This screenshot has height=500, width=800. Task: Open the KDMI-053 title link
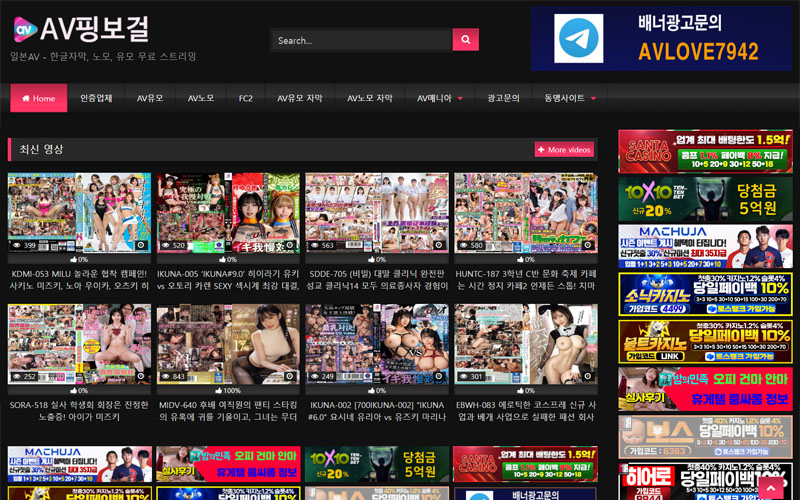click(79, 280)
